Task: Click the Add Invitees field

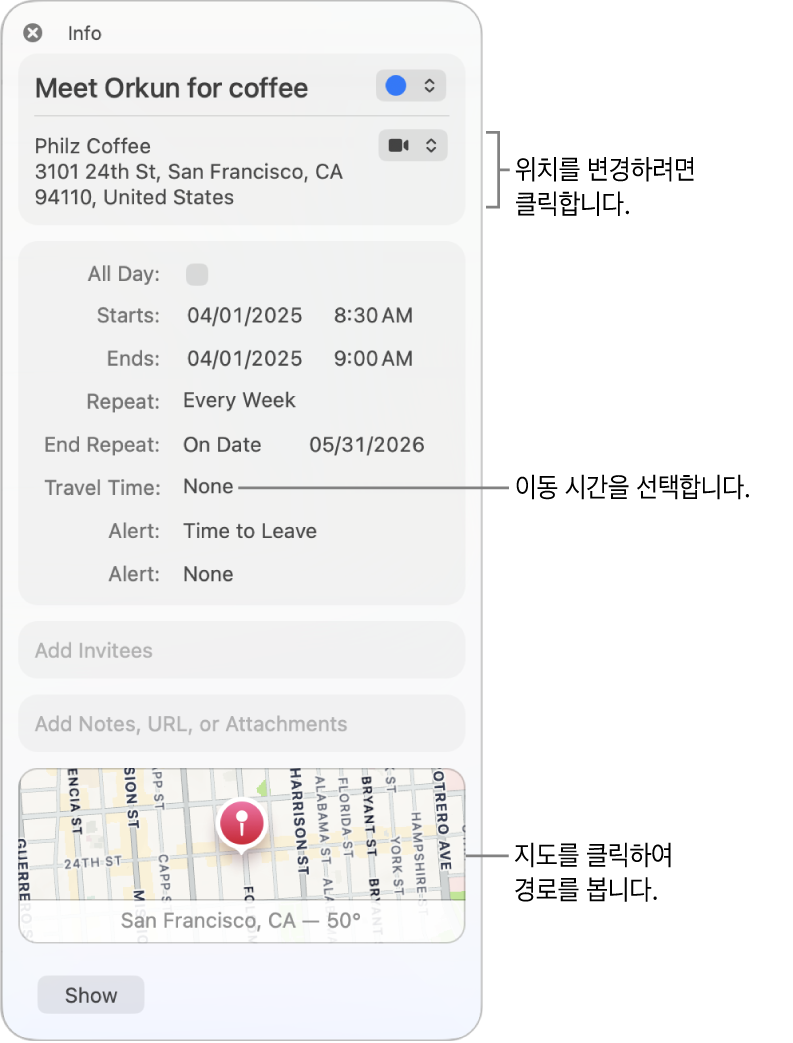Action: (x=242, y=651)
